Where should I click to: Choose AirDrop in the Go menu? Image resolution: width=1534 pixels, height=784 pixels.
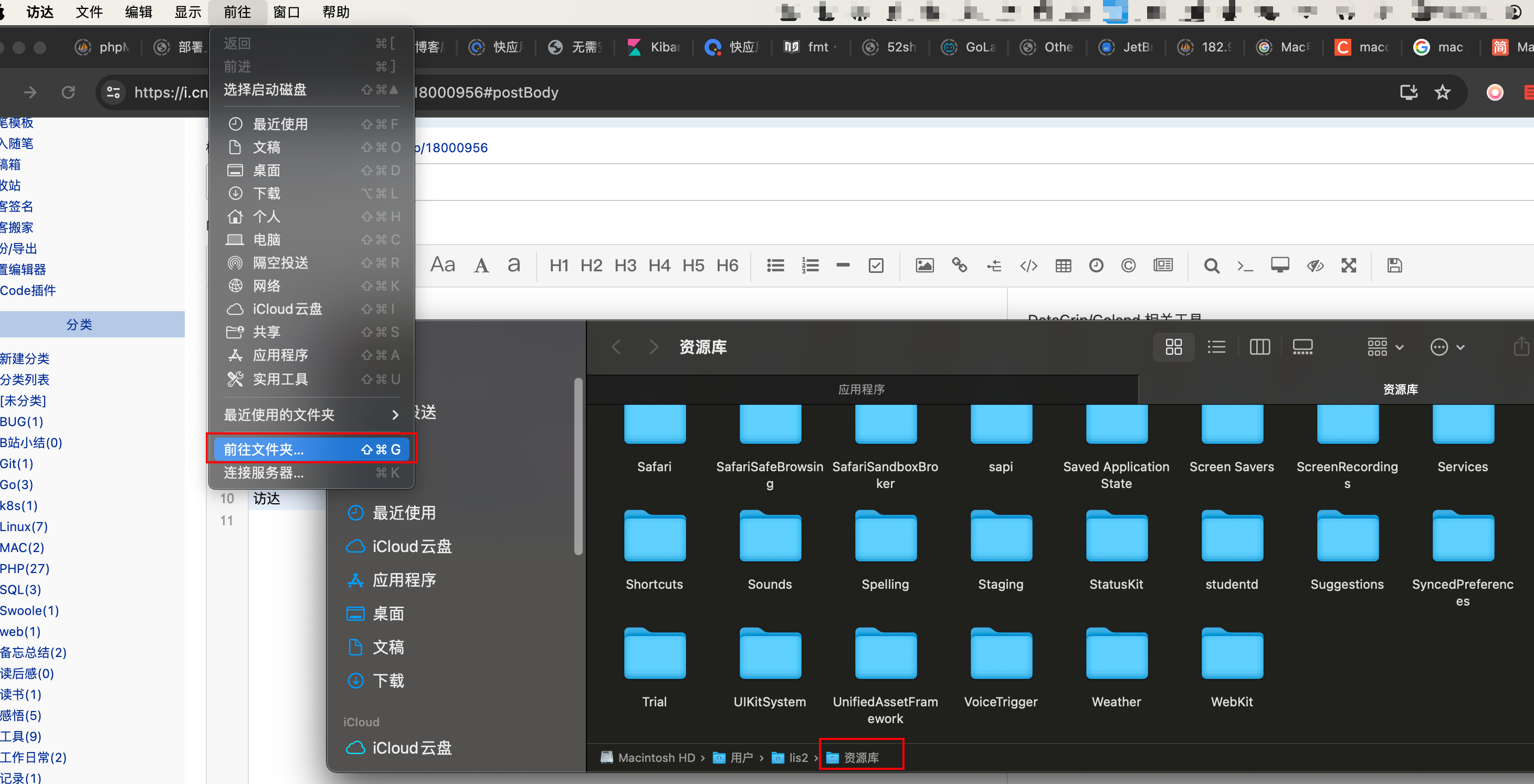click(311, 262)
